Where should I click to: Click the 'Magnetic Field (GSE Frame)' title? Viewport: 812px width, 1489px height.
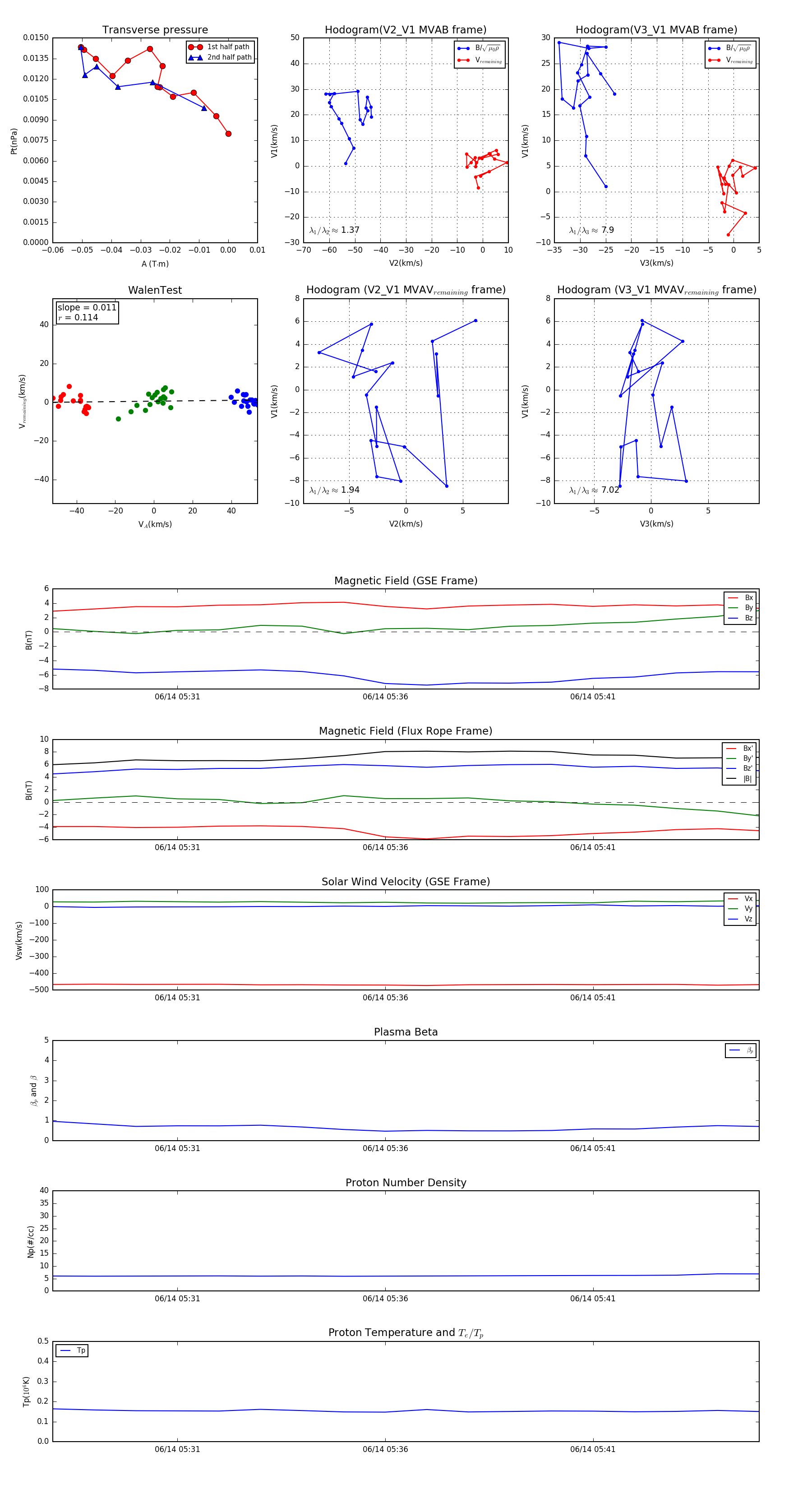(406, 581)
